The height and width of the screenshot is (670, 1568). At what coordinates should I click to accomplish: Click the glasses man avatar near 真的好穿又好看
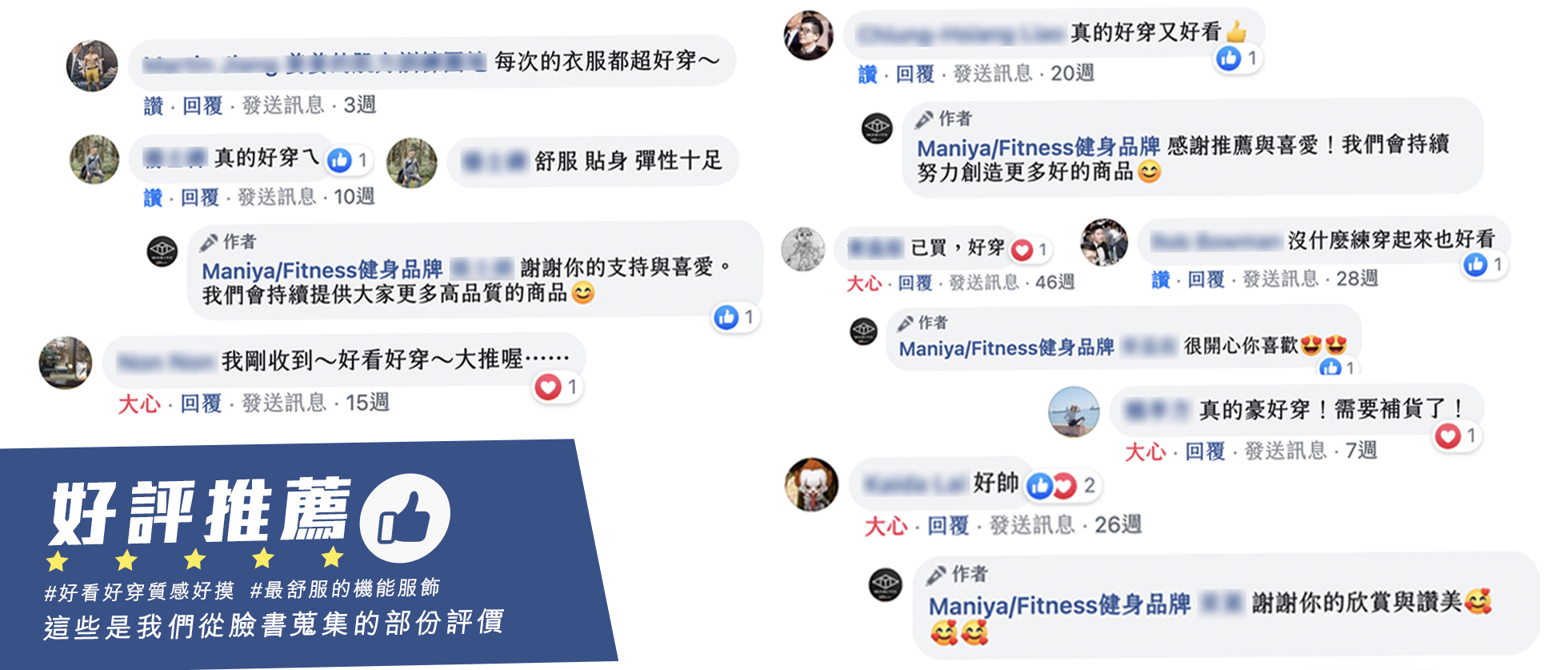(809, 35)
